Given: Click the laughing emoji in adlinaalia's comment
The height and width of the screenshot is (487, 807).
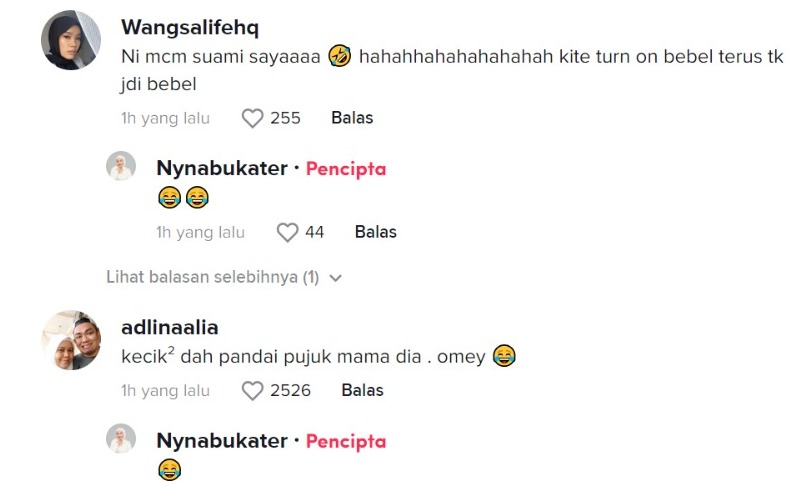Looking at the screenshot, I should 504,356.
